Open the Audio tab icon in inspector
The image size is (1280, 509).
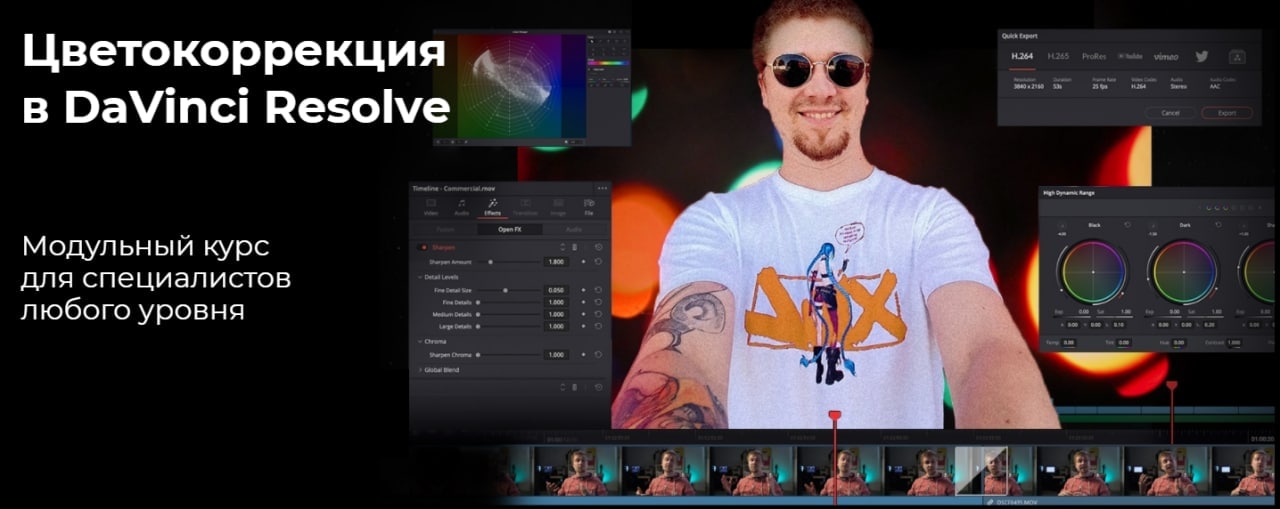click(x=461, y=207)
